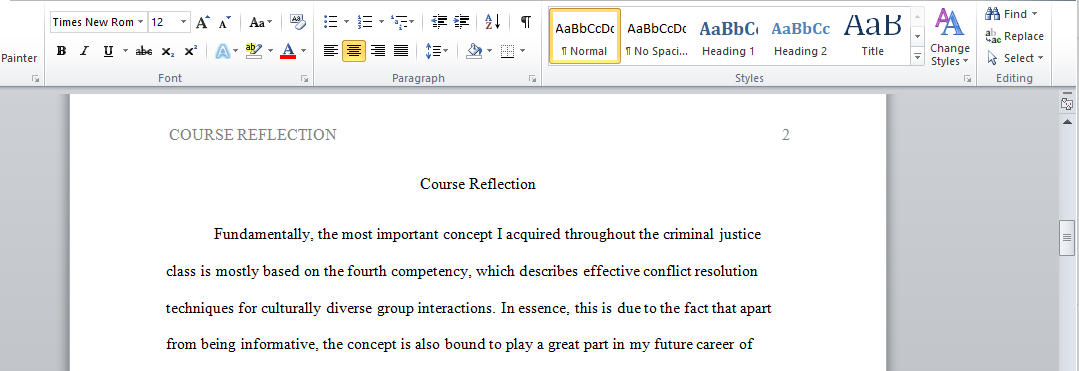Screen dimensions: 1079x371
Task: Click the Grow Font icon
Action: (x=202, y=23)
